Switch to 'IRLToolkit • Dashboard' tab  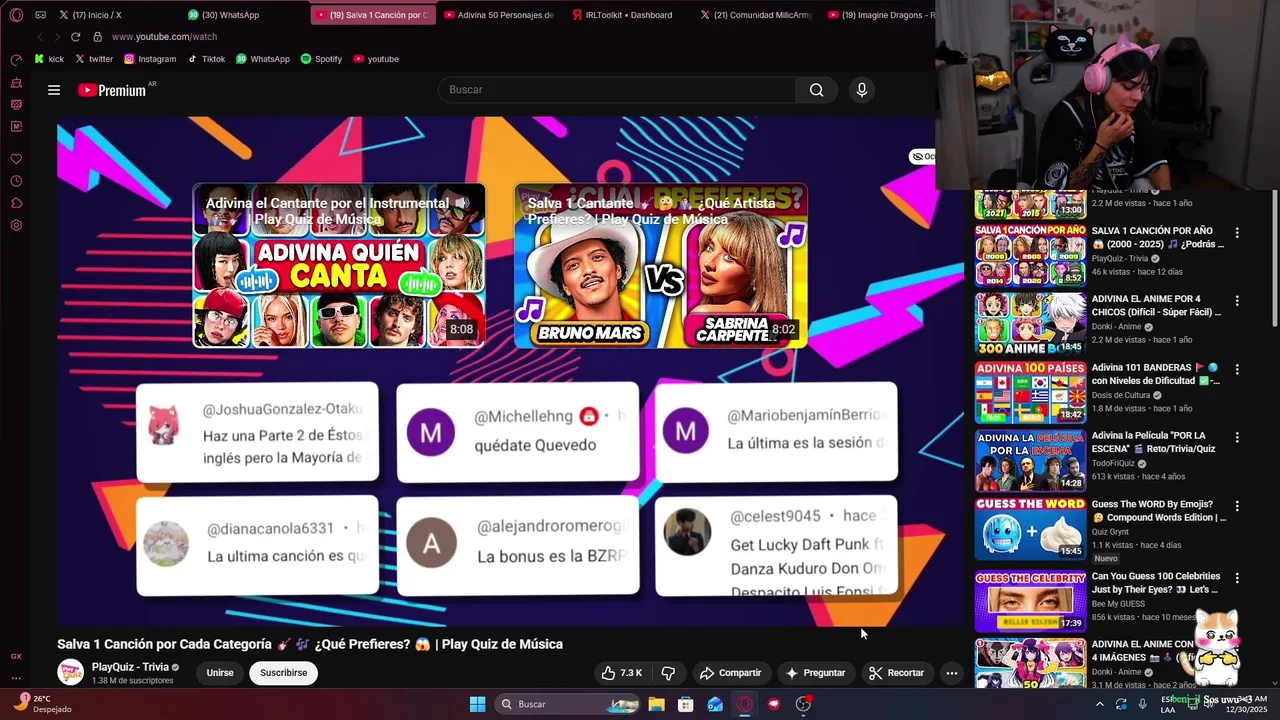630,15
